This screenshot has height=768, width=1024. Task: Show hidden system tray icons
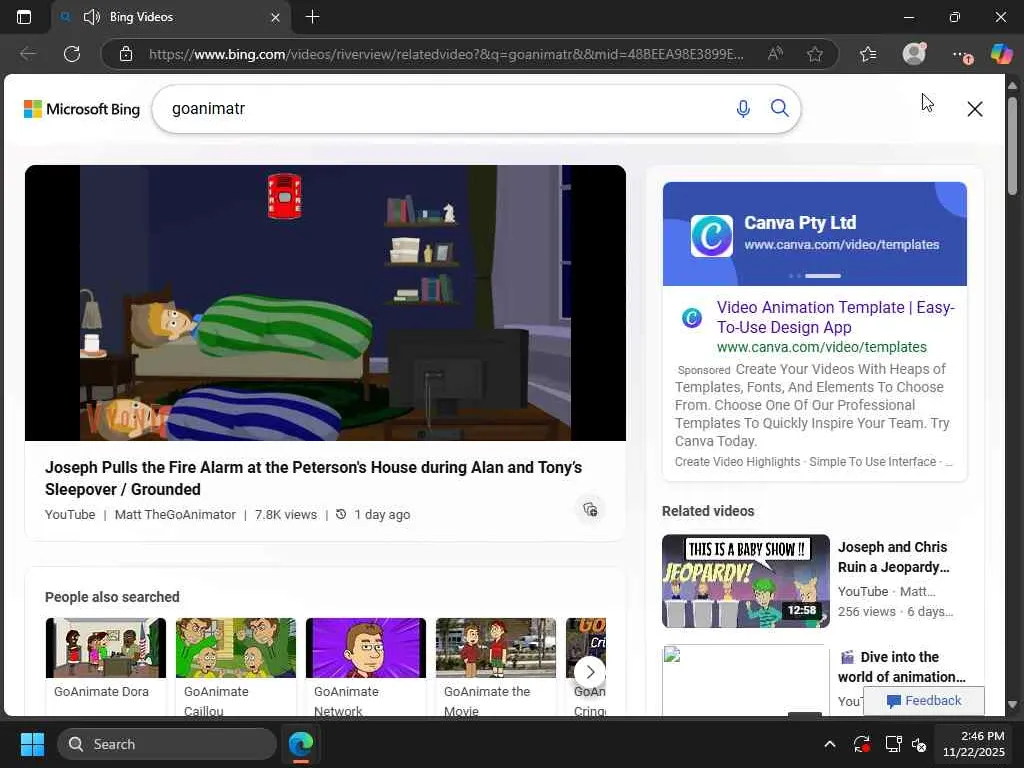830,744
